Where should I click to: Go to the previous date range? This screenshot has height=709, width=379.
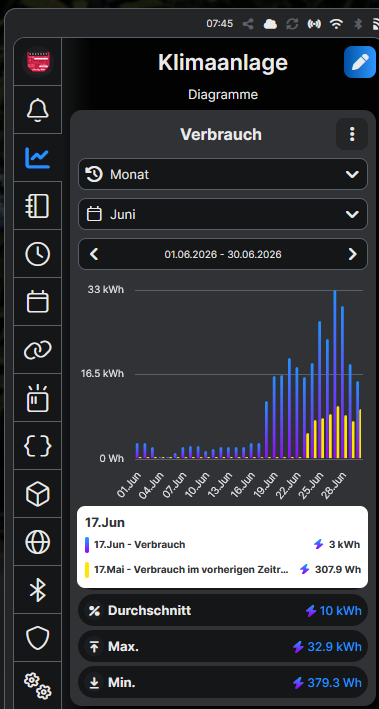click(x=94, y=254)
